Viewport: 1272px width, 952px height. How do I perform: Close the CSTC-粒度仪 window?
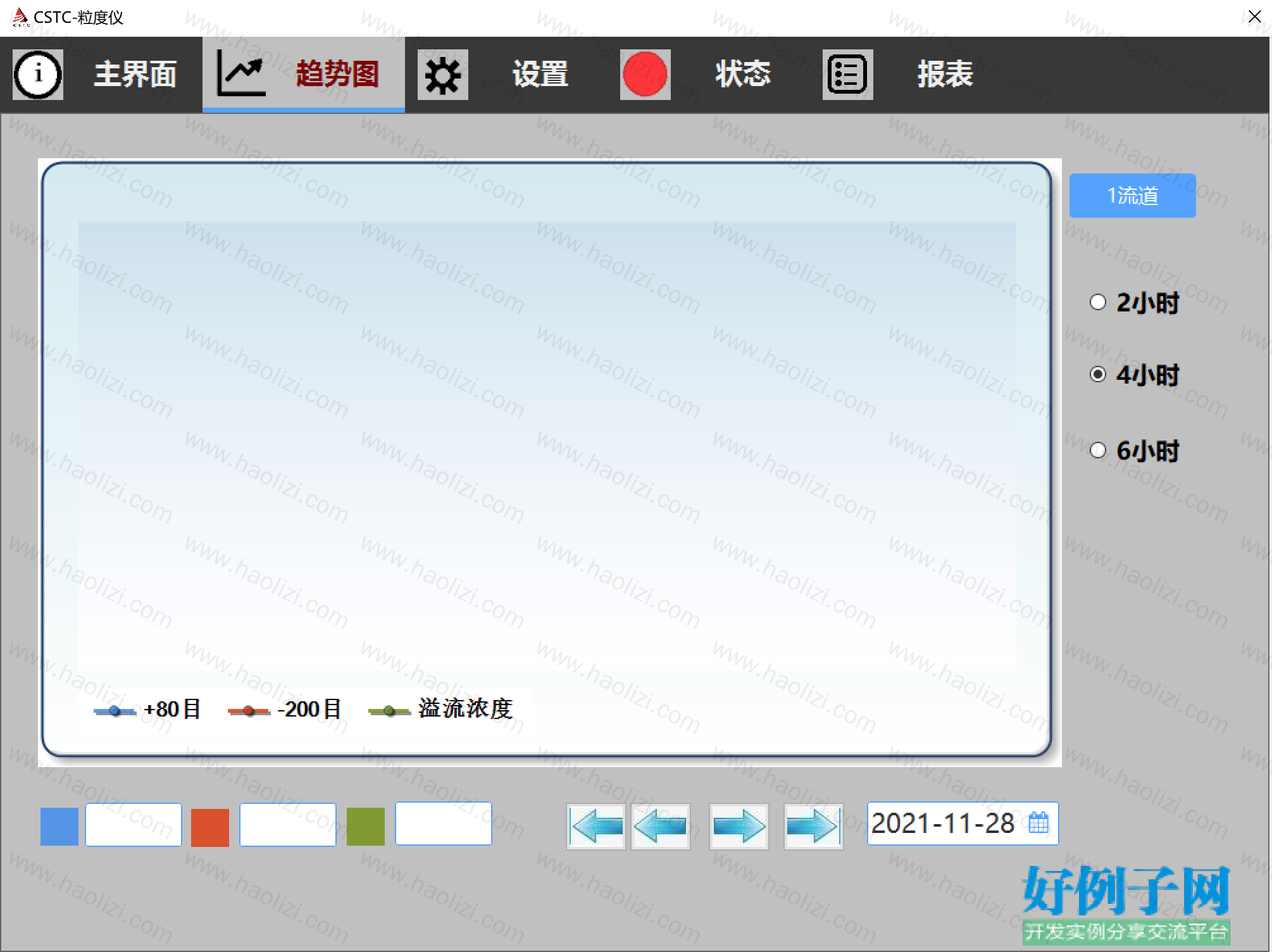coord(1254,17)
